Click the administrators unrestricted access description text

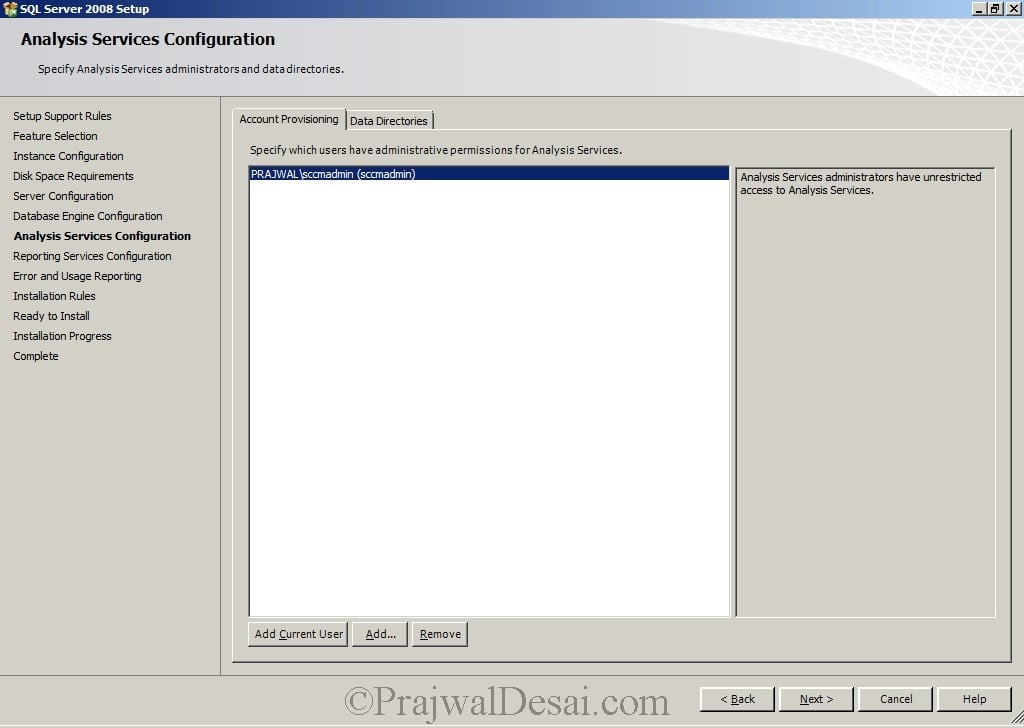861,183
